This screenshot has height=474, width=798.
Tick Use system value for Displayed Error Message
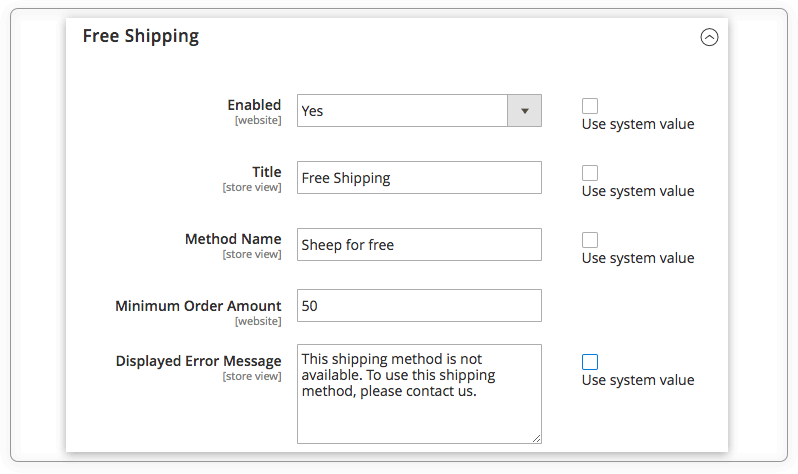tap(590, 362)
